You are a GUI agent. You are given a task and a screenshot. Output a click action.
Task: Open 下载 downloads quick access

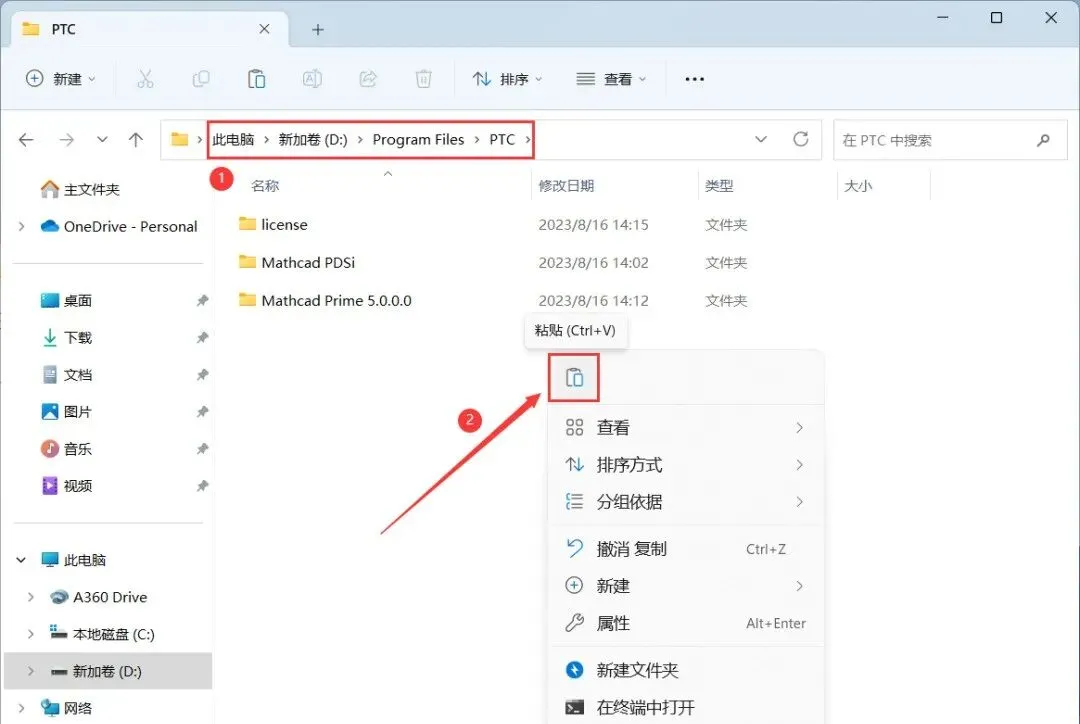point(66,338)
